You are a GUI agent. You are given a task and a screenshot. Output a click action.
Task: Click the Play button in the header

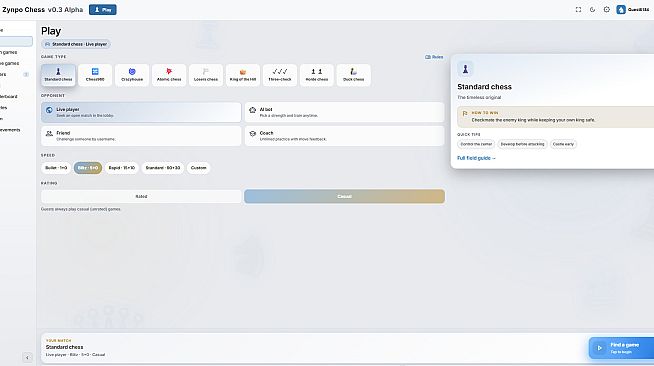(103, 10)
